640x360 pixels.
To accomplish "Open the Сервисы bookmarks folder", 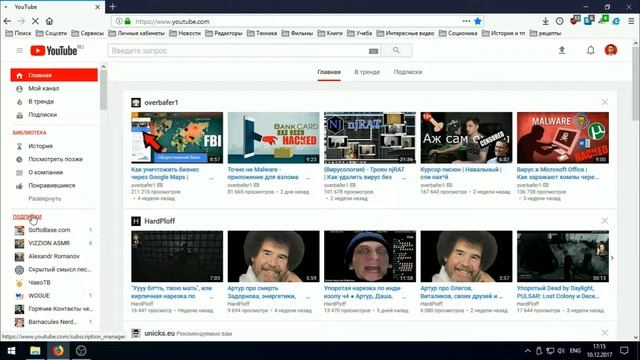I will [87, 33].
